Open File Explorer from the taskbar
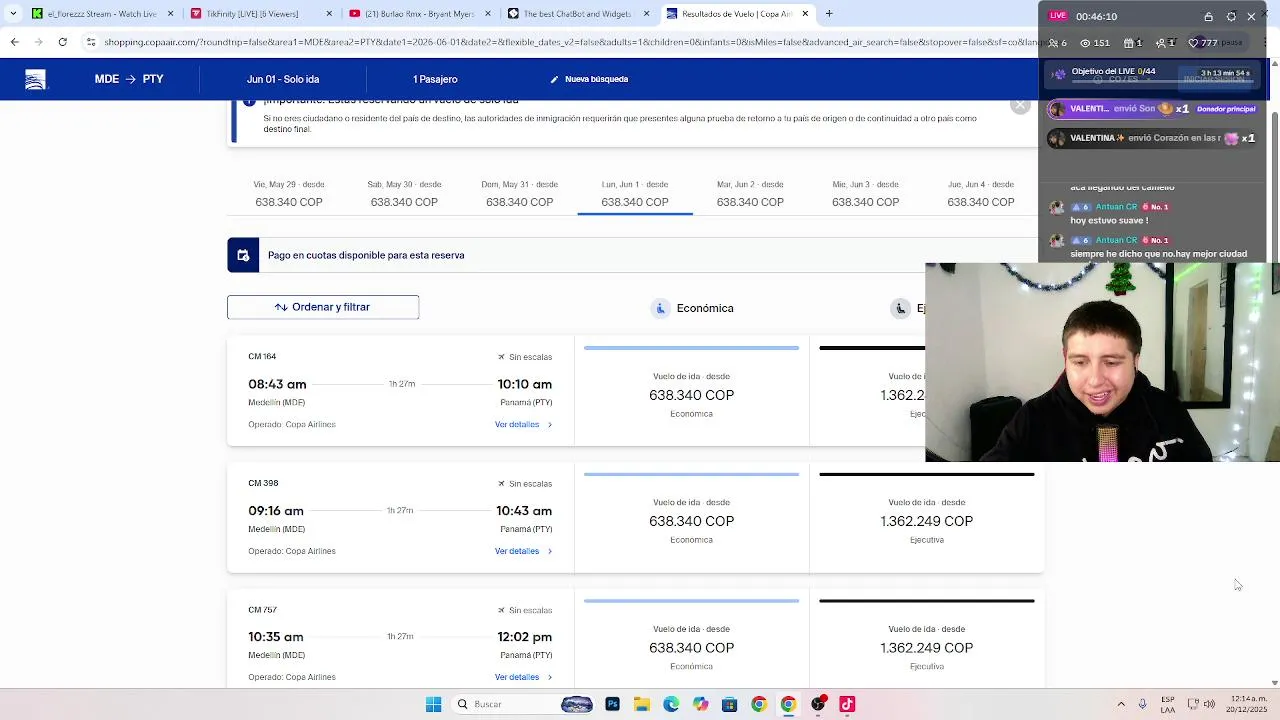The width and height of the screenshot is (1280, 720). pyautogui.click(x=642, y=704)
